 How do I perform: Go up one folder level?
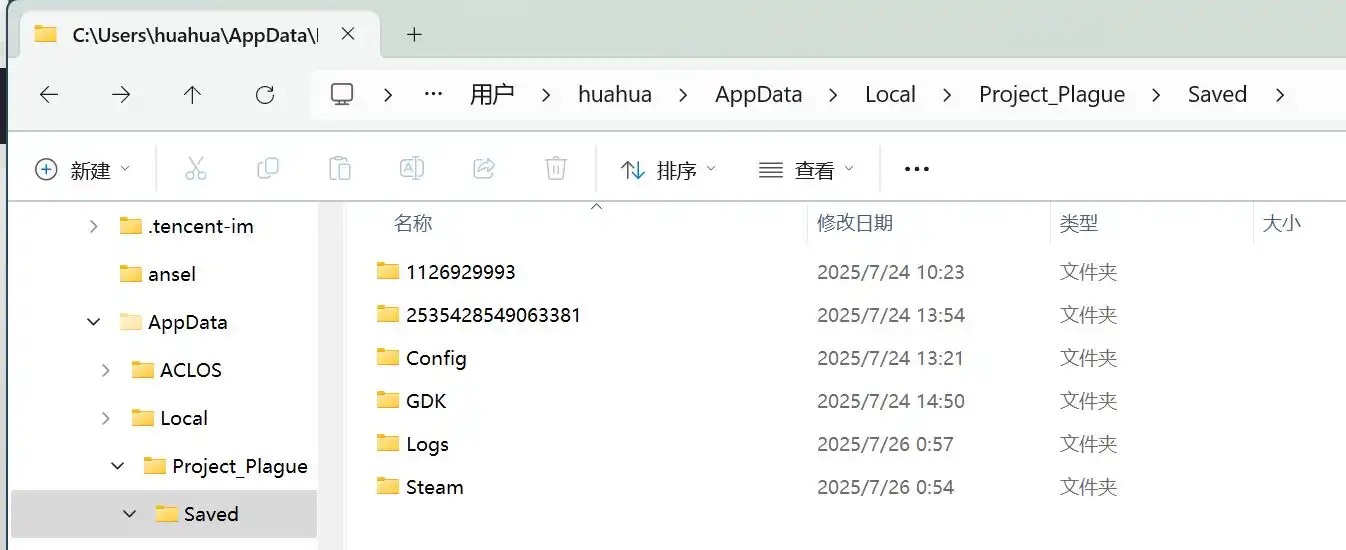(x=193, y=95)
